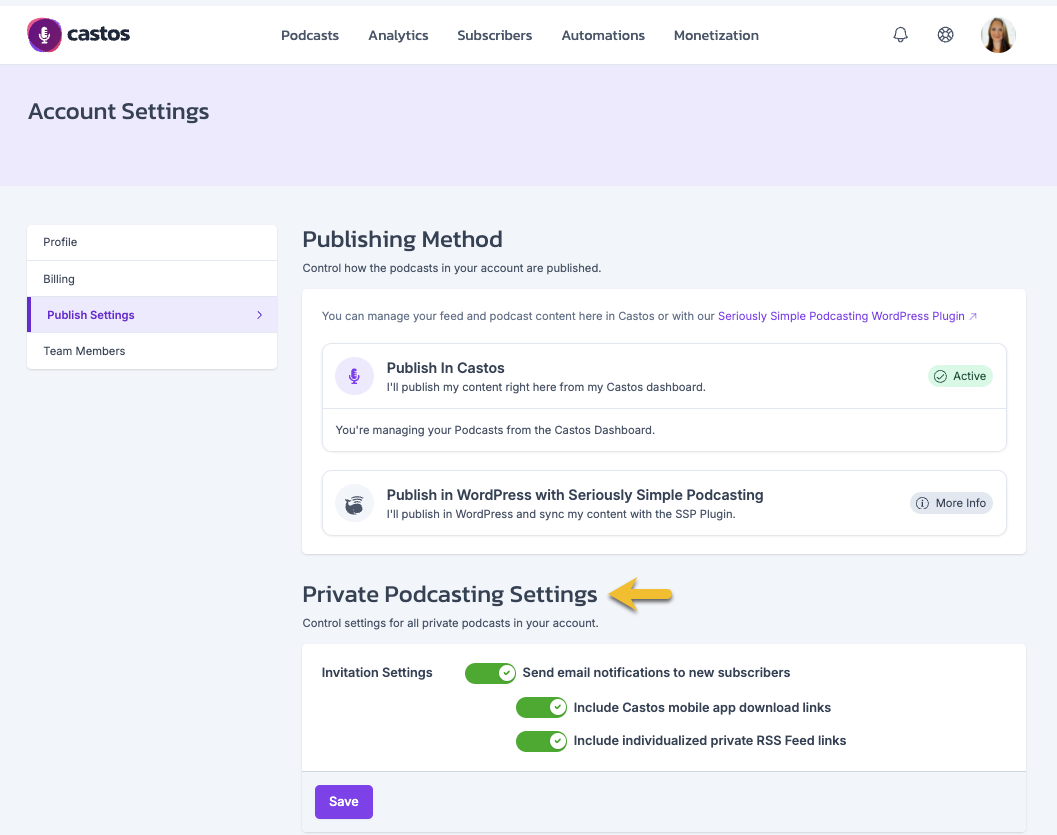Click "I'll publish my content right here" description

546,388
